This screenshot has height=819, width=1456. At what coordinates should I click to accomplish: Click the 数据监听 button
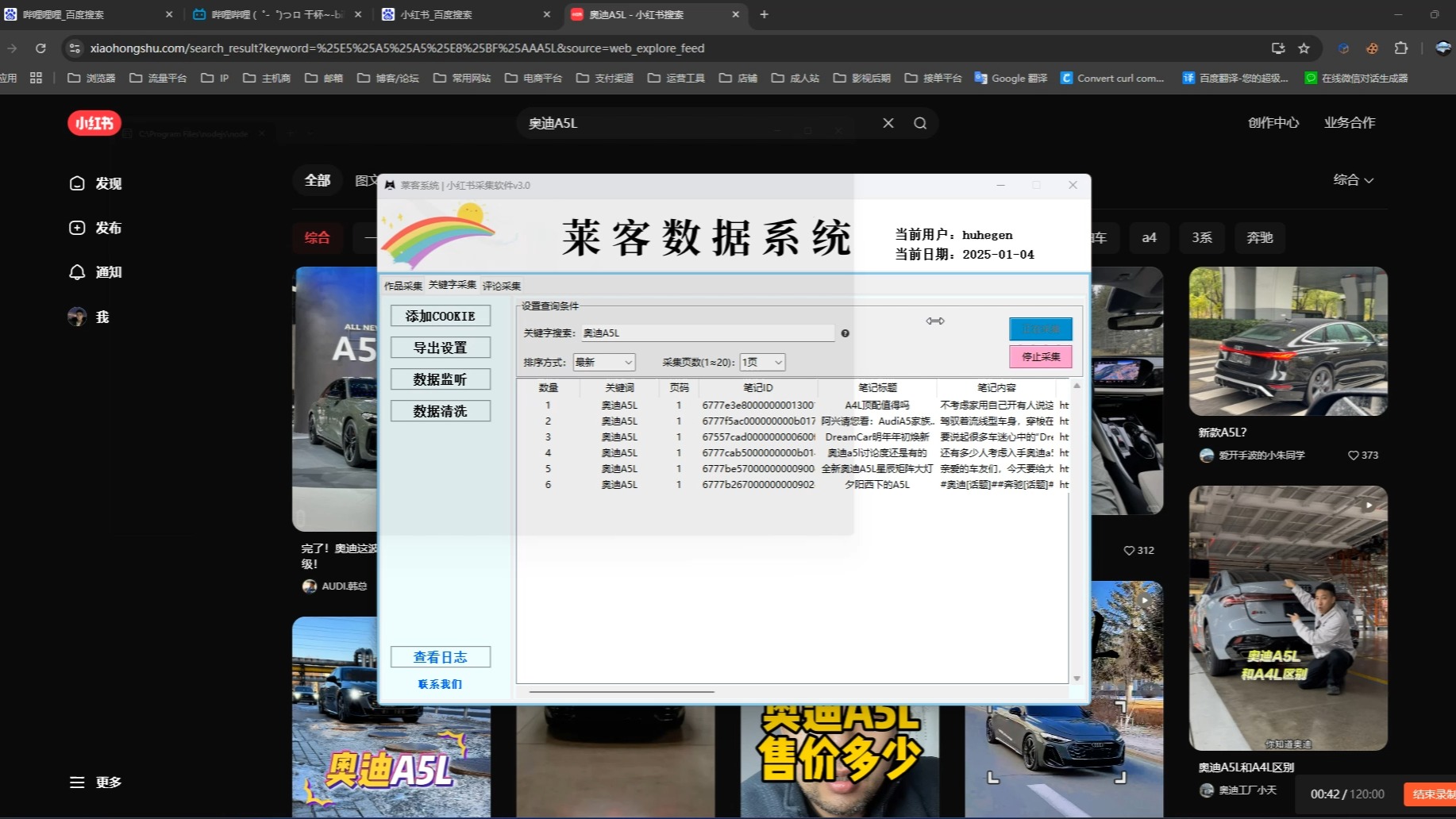(x=441, y=379)
